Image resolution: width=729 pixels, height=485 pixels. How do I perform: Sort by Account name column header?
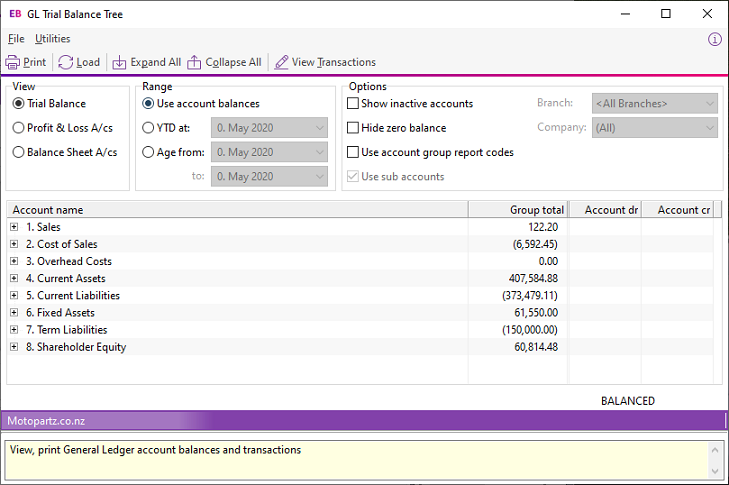pos(237,210)
